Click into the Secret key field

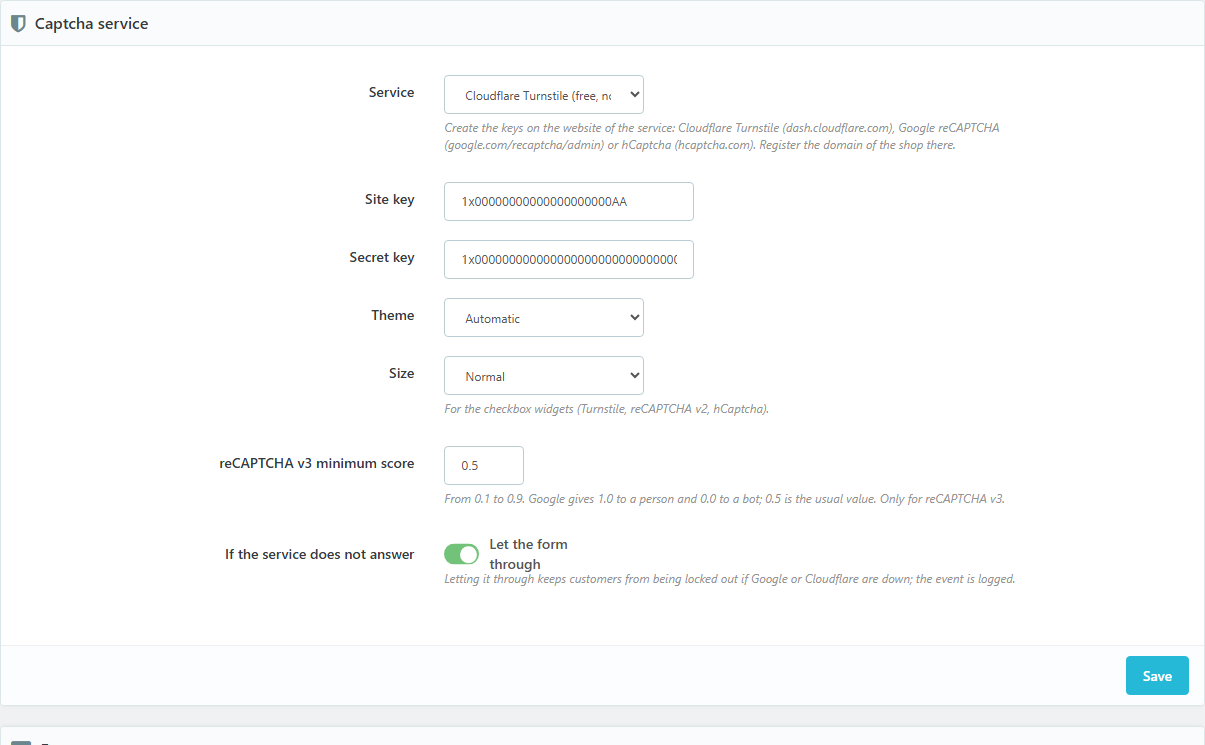tap(569, 259)
